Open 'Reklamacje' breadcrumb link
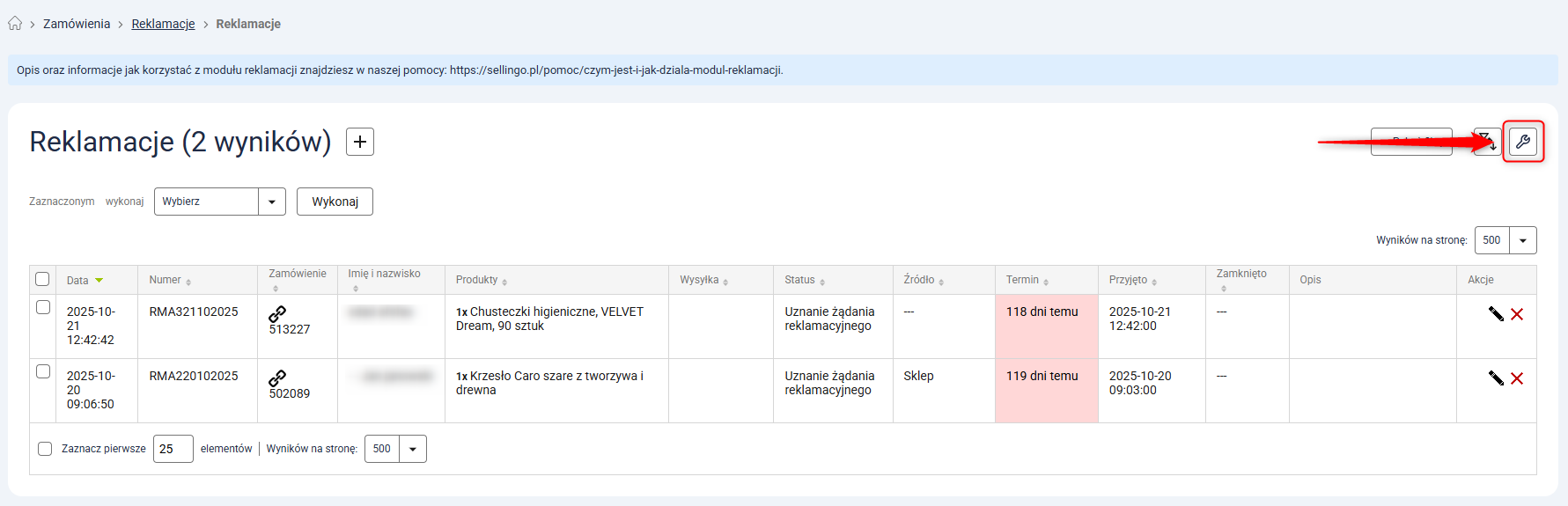The height and width of the screenshot is (506, 1568). point(163,24)
